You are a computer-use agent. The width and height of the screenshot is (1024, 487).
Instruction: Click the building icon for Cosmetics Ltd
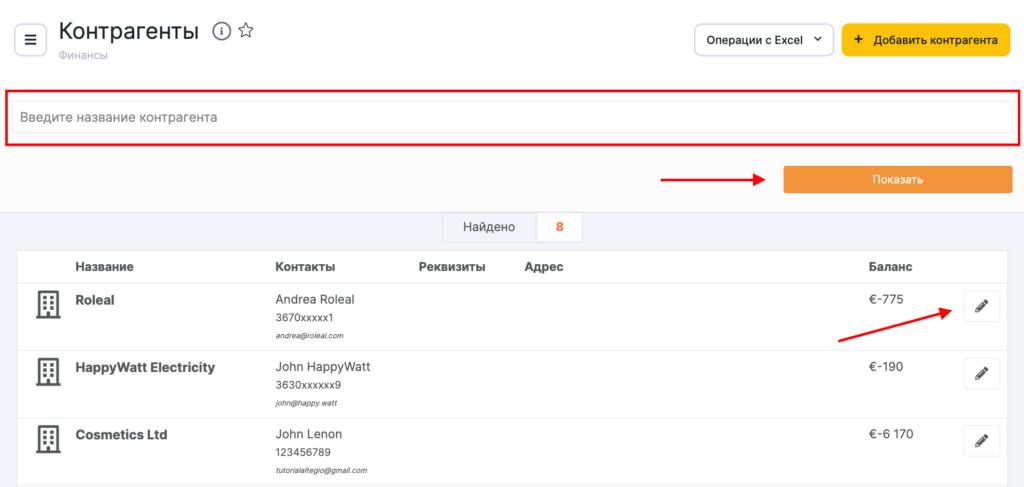(48, 439)
